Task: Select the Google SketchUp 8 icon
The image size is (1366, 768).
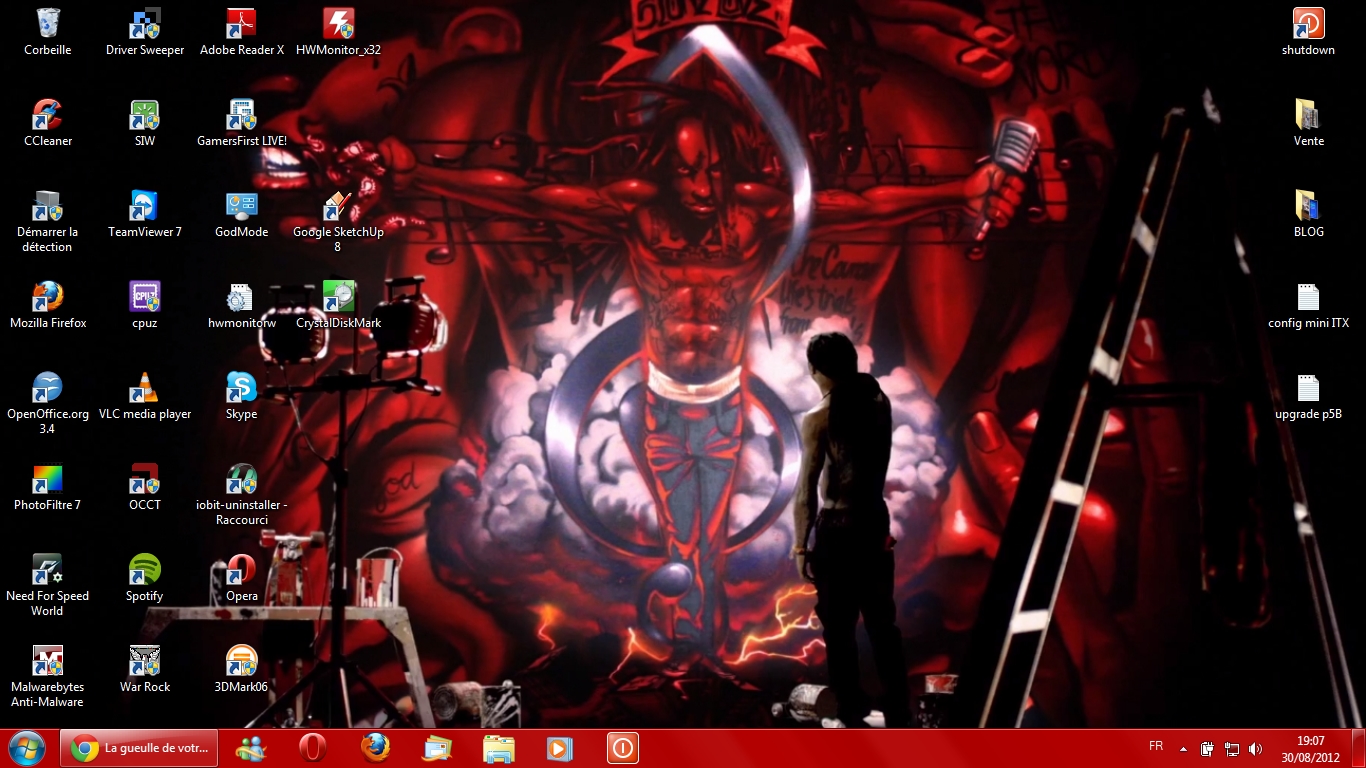Action: point(338,207)
